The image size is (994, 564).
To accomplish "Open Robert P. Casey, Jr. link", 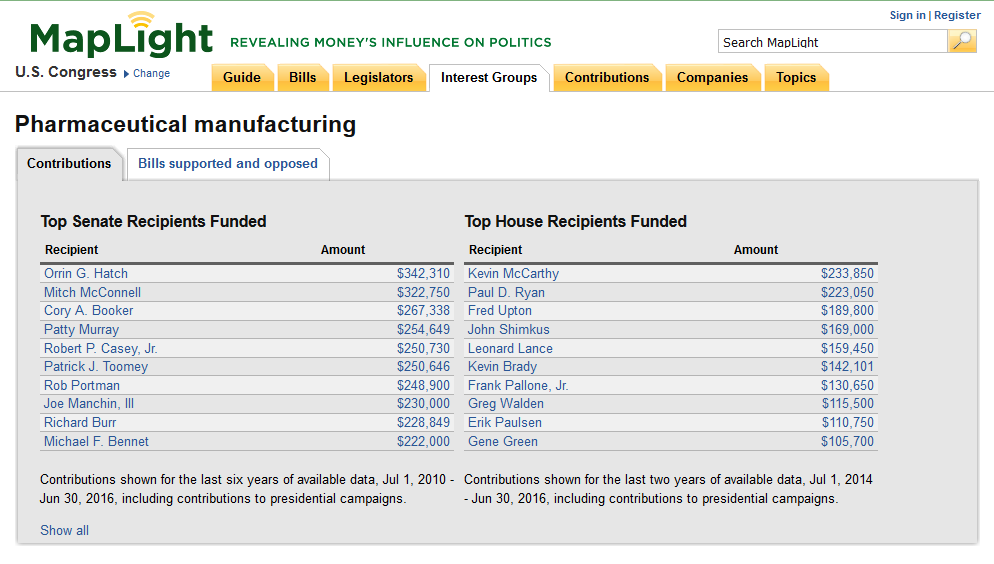I will [x=100, y=349].
